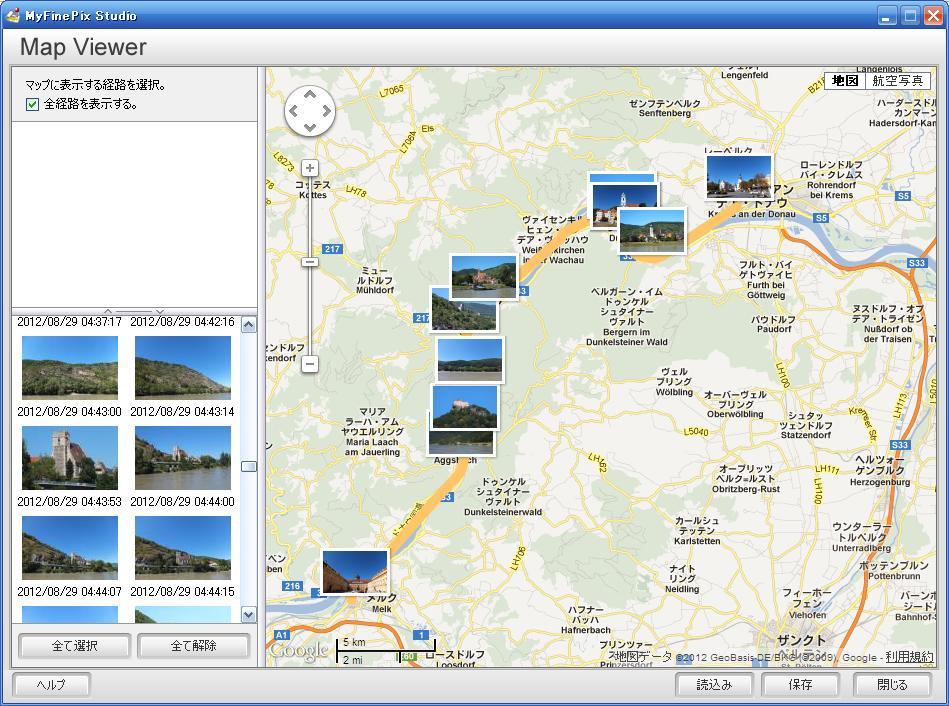Pan the map left with the arrow control
The height and width of the screenshot is (706, 949).
pos(294,111)
